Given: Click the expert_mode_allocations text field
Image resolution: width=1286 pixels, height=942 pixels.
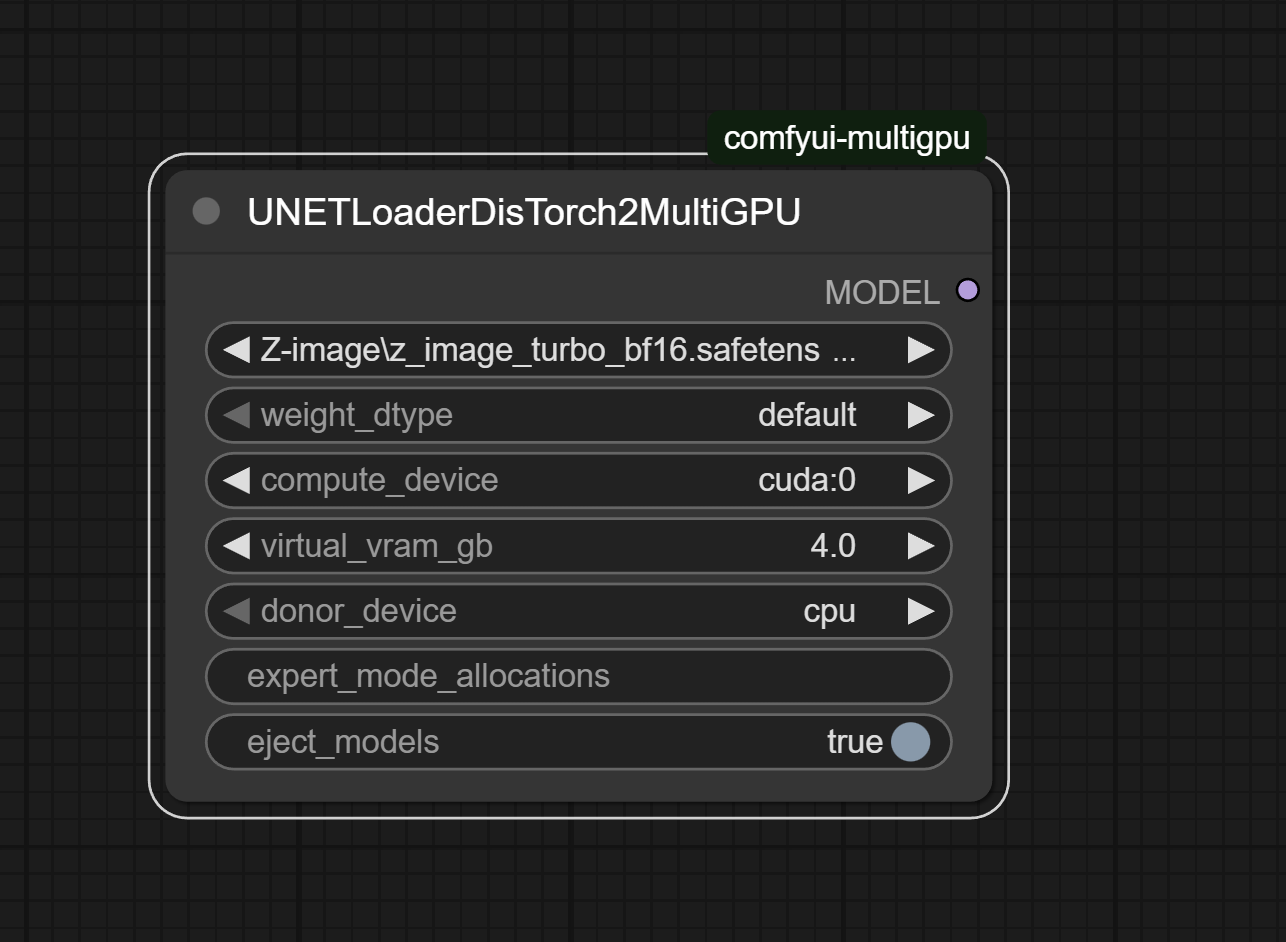Looking at the screenshot, I should [x=578, y=676].
